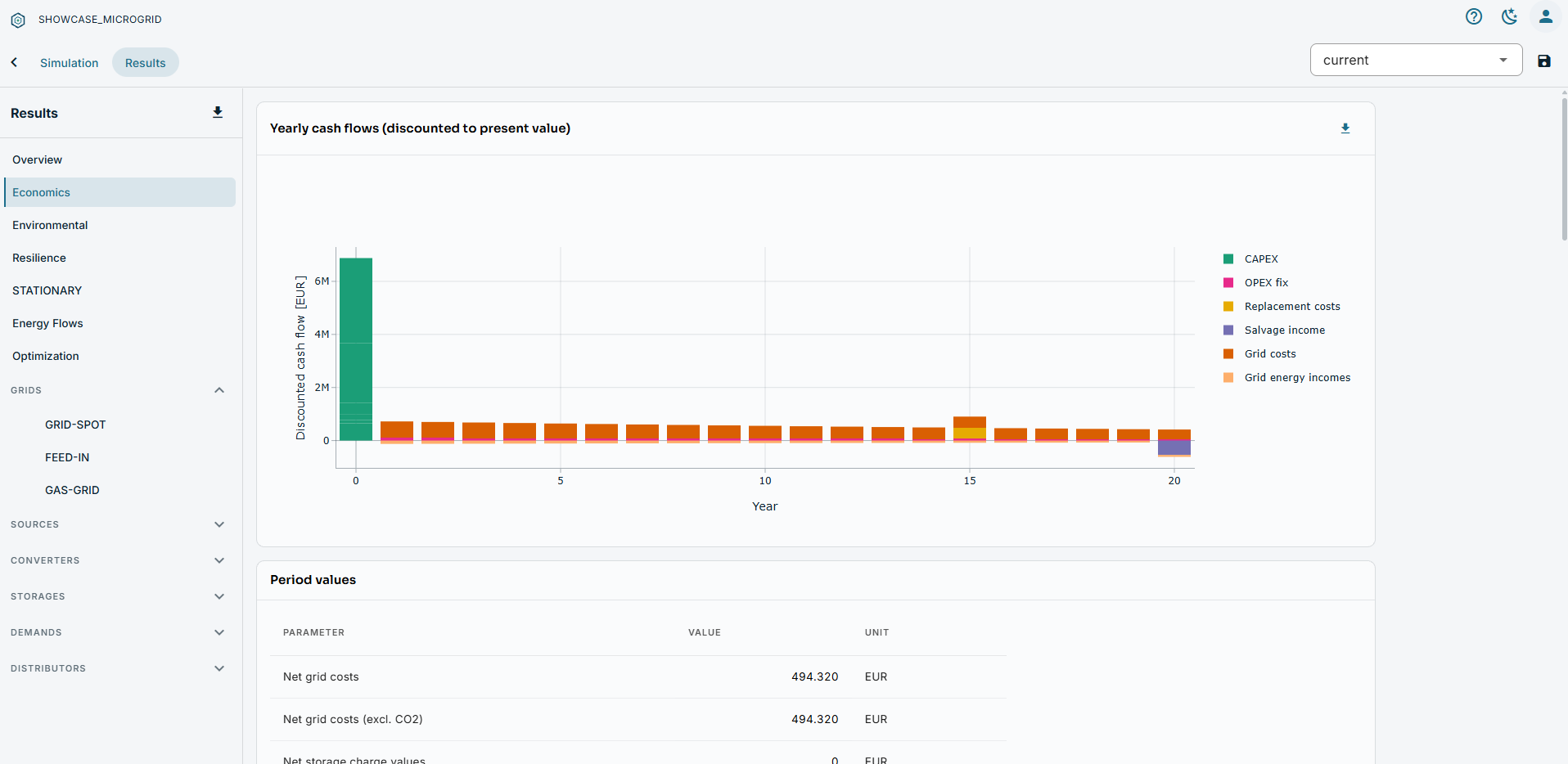This screenshot has height=764, width=1568.
Task: Open the help question mark icon
Action: pyautogui.click(x=1474, y=16)
